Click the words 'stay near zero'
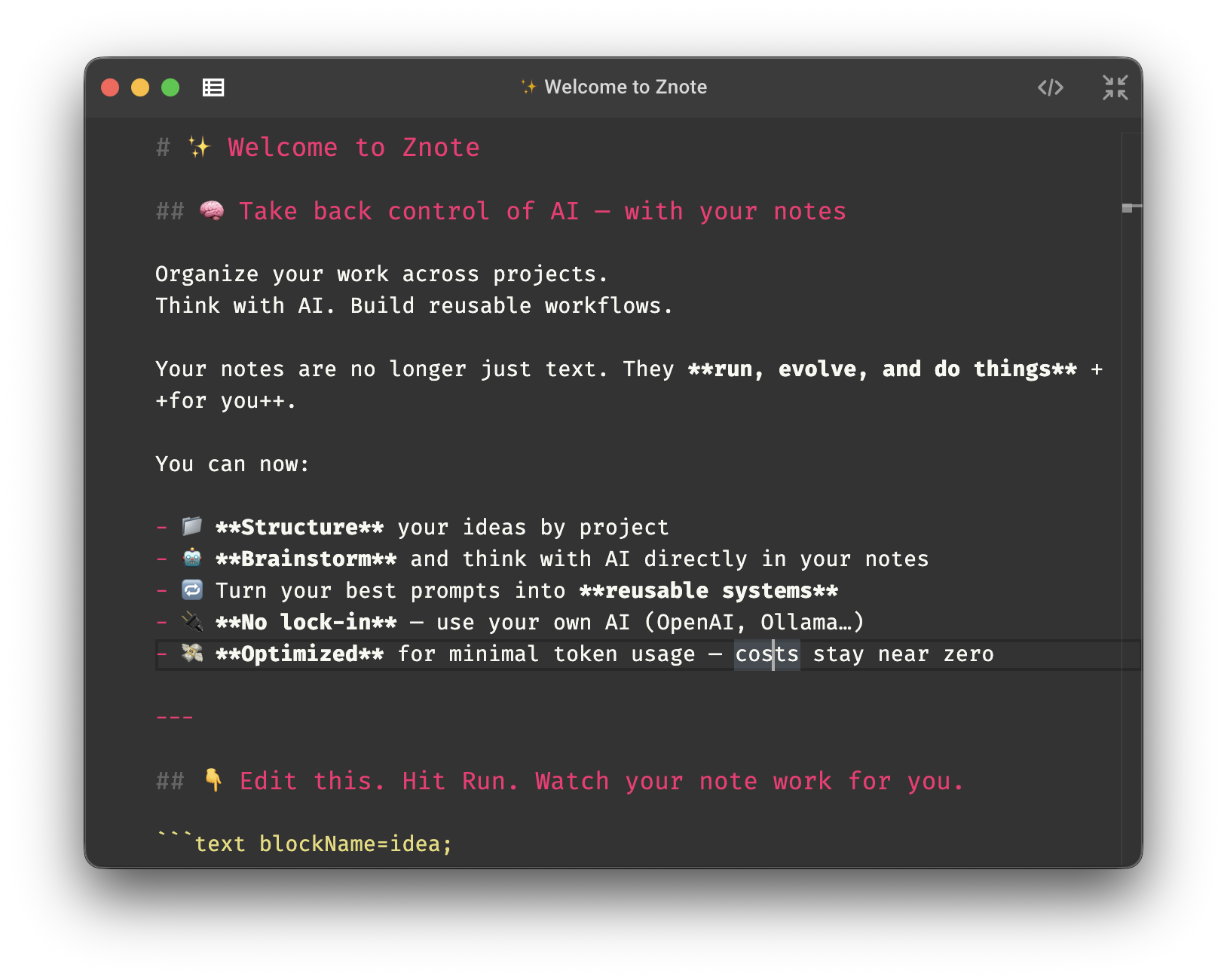The width and height of the screenshot is (1227, 980). point(903,654)
